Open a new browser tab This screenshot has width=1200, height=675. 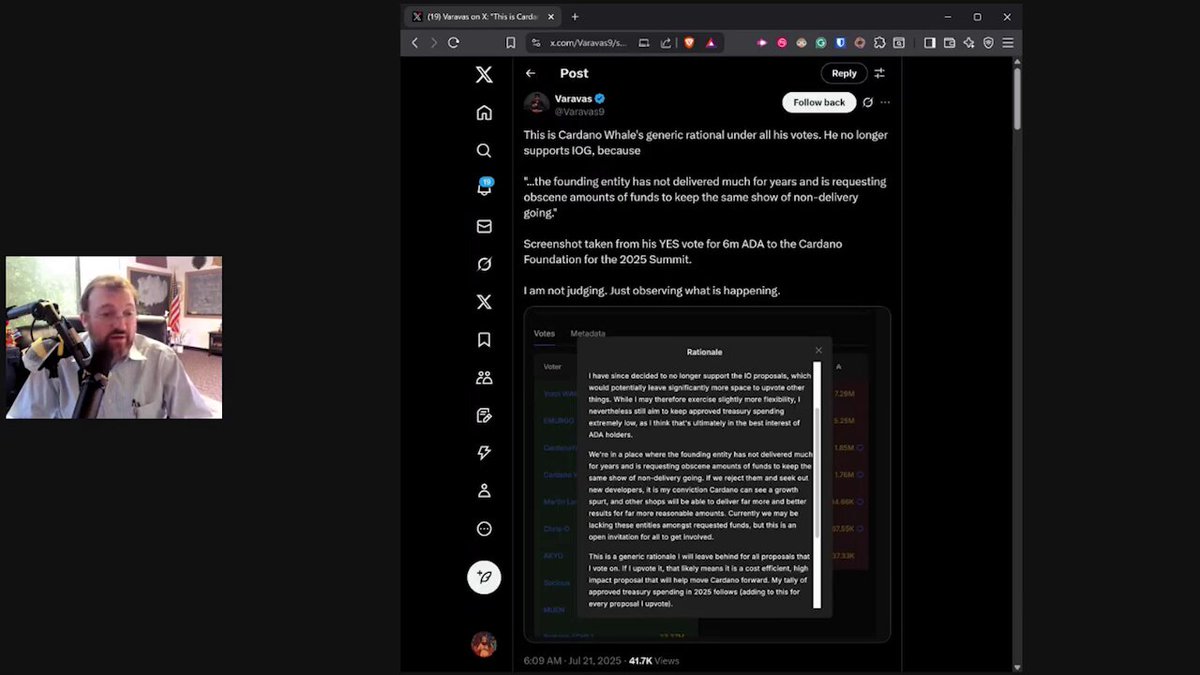click(x=575, y=16)
